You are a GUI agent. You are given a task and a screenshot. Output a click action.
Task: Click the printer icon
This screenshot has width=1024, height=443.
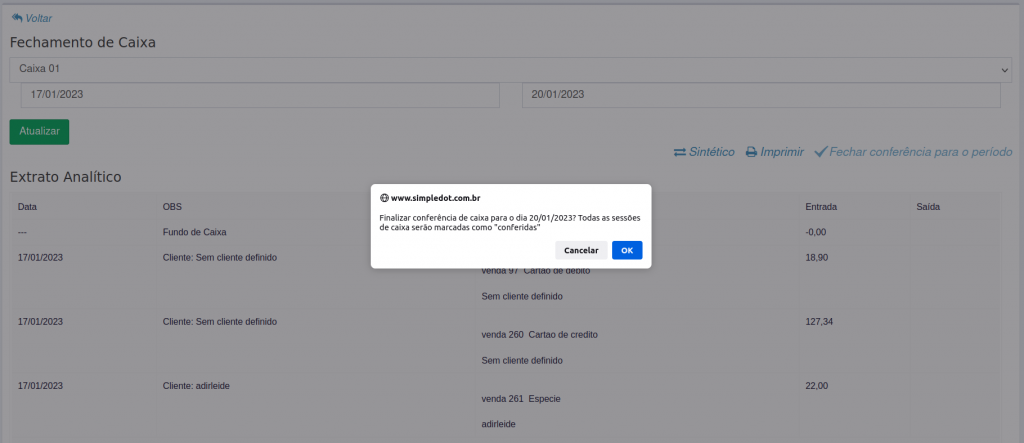(x=751, y=152)
